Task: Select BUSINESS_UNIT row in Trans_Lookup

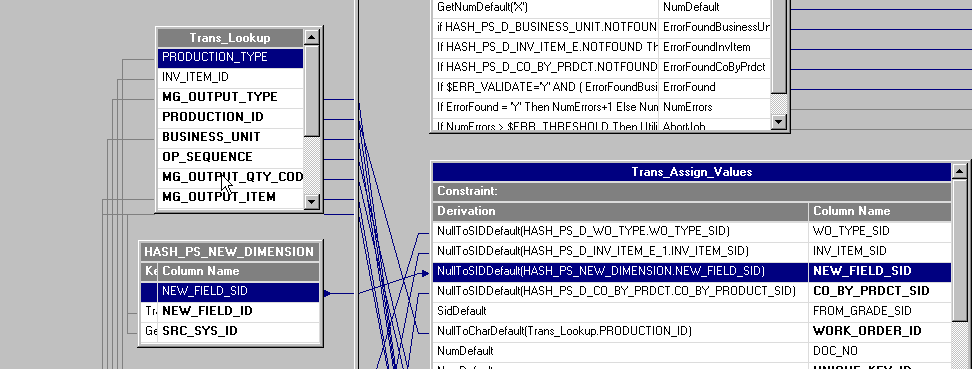Action: [x=231, y=137]
